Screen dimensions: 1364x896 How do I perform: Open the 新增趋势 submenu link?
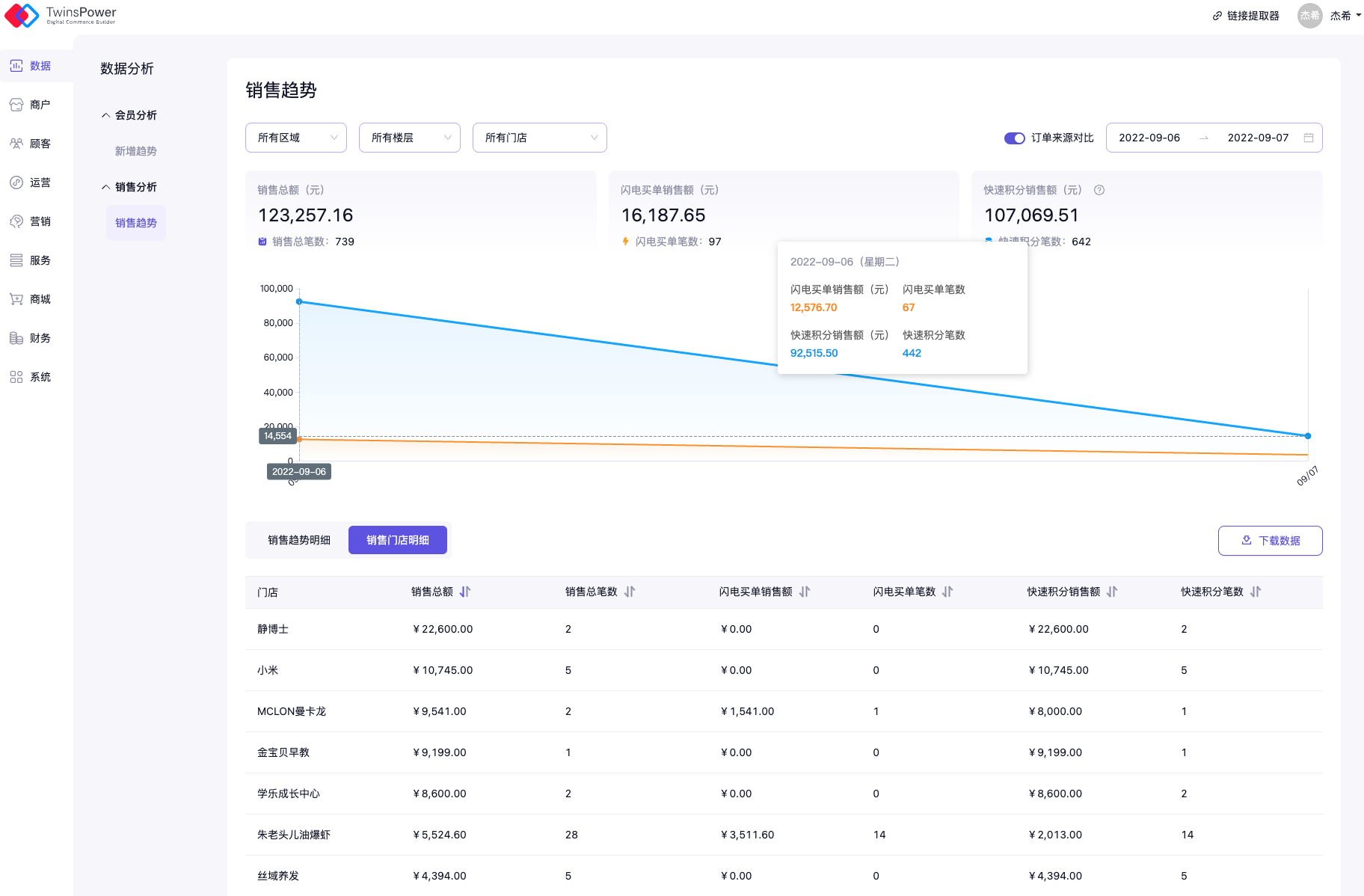pyautogui.click(x=135, y=151)
